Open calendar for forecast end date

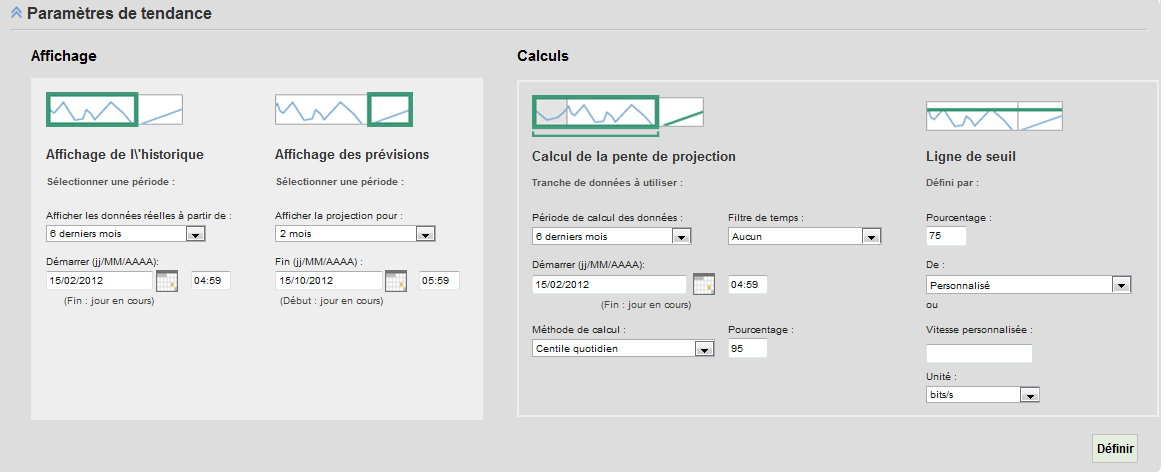click(396, 281)
